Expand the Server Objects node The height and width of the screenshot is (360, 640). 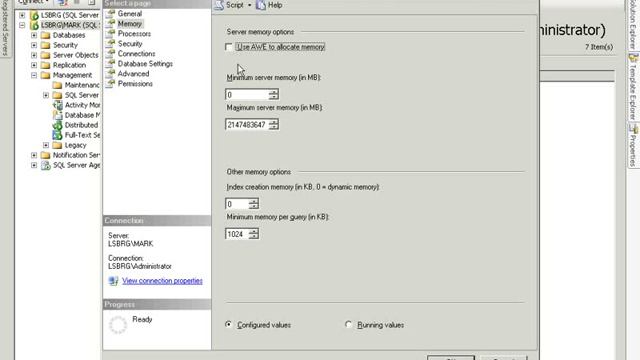pos(34,55)
